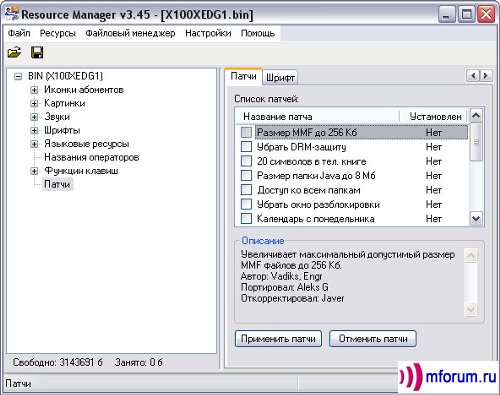Select Картинки tree label
The image size is (500, 395).
click(65, 103)
